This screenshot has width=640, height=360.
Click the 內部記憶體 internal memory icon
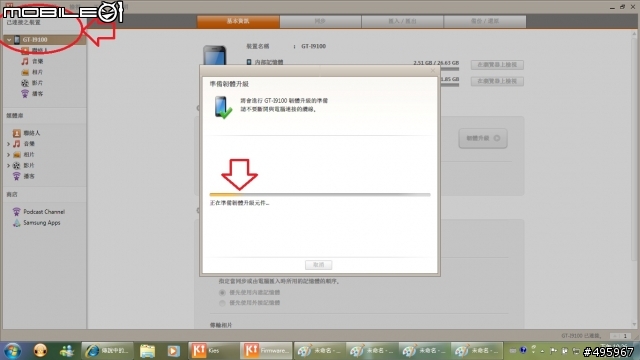pyautogui.click(x=249, y=62)
